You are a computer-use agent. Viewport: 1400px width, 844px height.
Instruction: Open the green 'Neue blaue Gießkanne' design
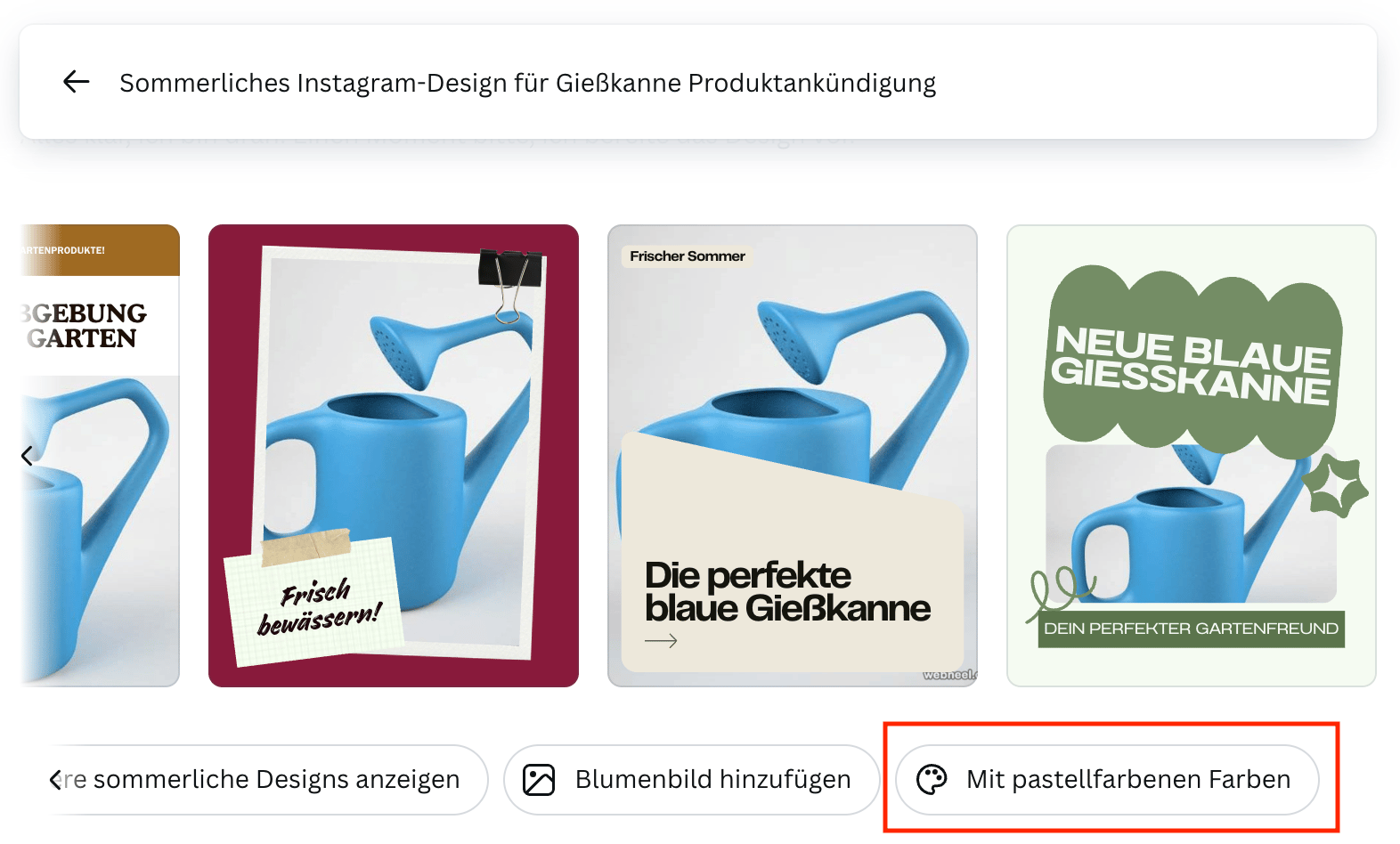[1192, 456]
